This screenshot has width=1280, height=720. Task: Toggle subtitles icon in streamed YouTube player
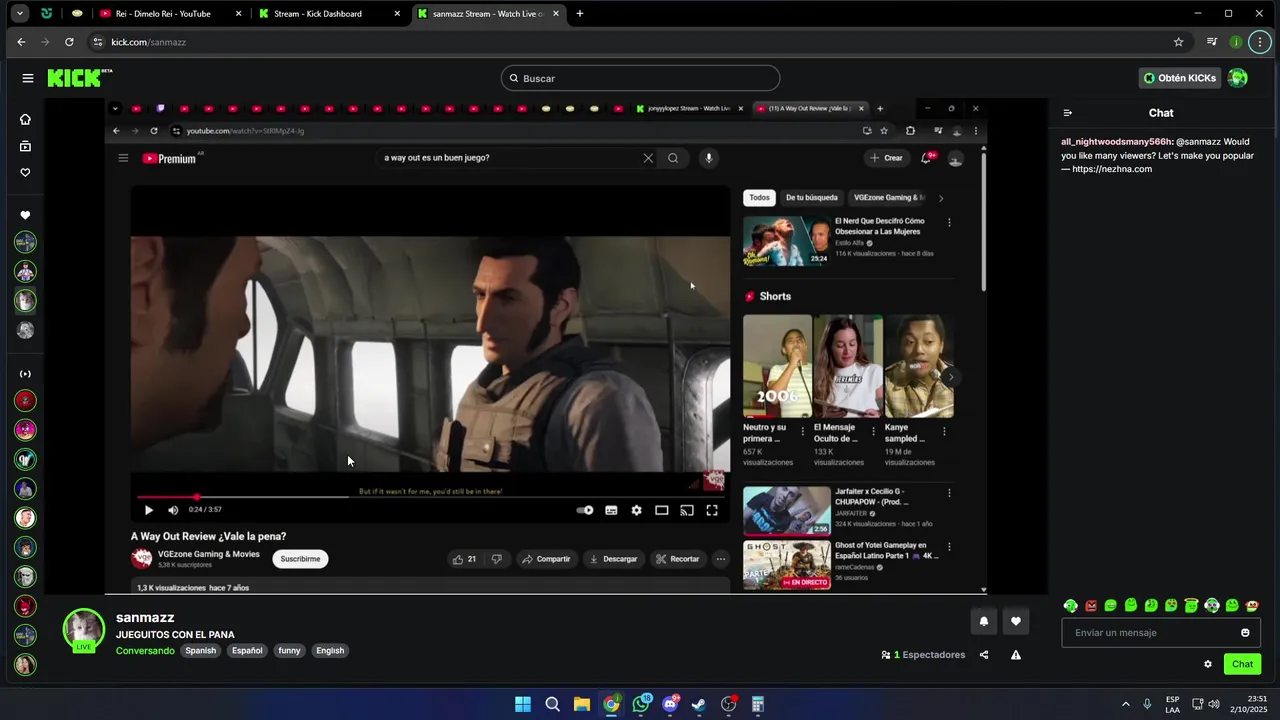[611, 510]
